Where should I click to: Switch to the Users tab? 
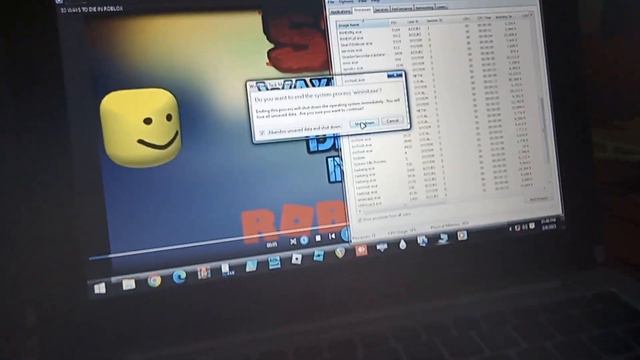pyautogui.click(x=441, y=7)
